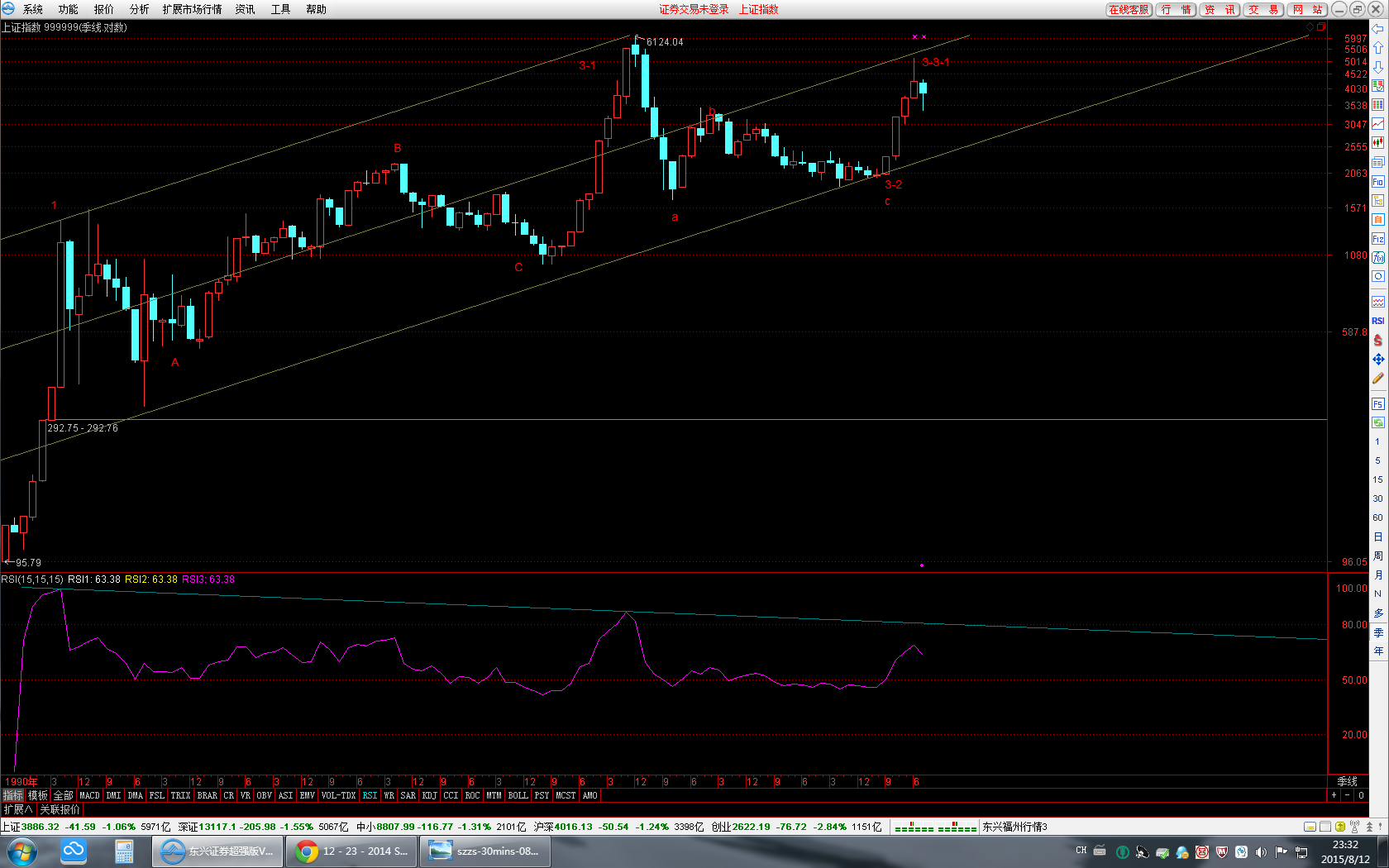Click the 东兴福州行情3 server status
Screen dimensions: 1389x868
pyautogui.click(x=1014, y=827)
